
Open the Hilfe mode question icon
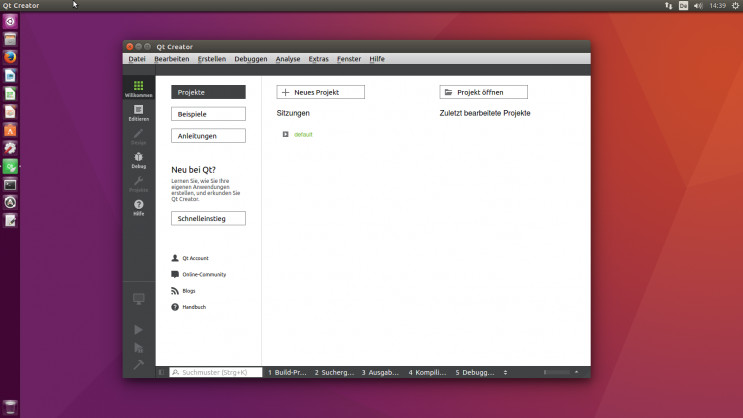[138, 208]
